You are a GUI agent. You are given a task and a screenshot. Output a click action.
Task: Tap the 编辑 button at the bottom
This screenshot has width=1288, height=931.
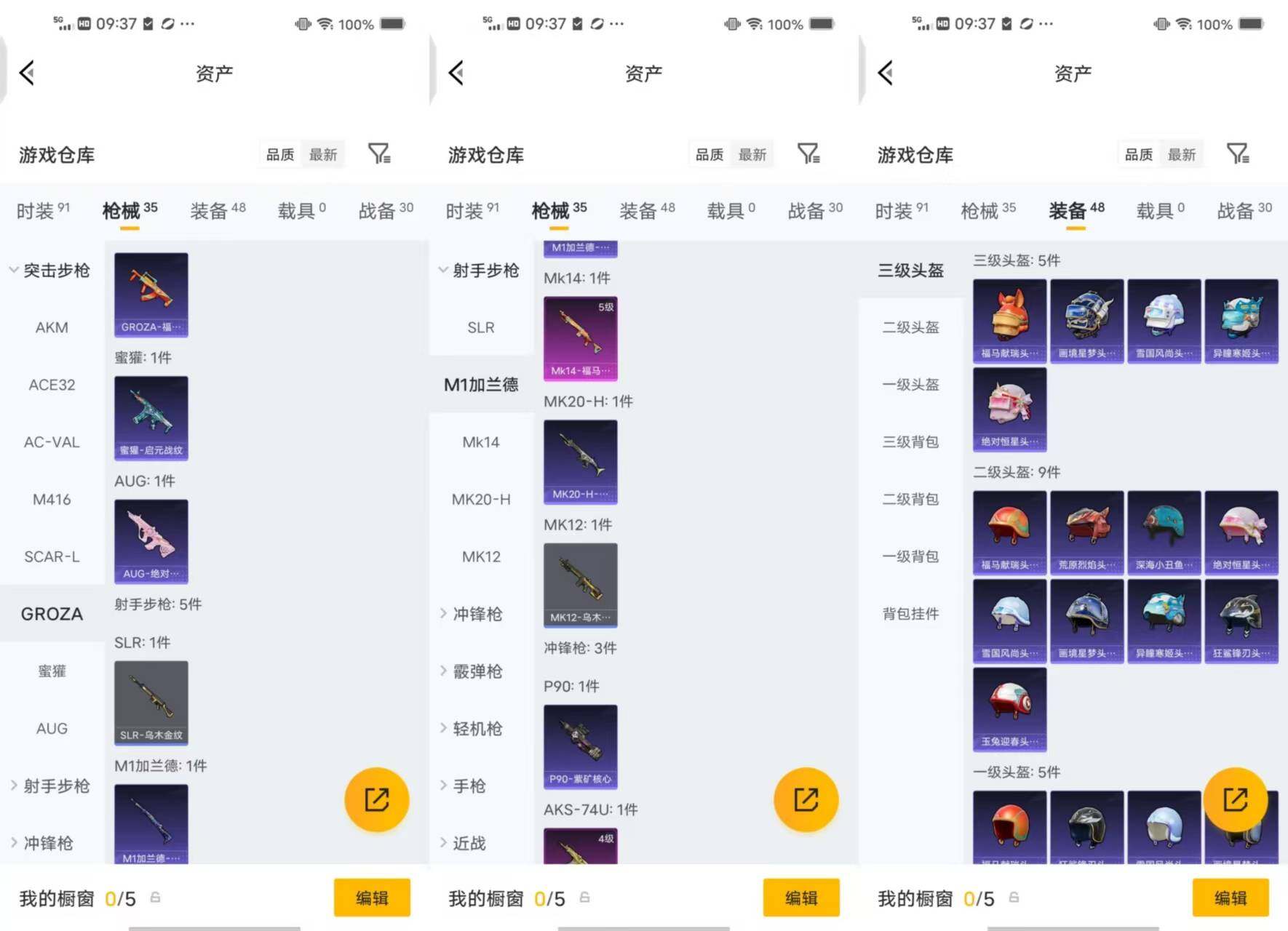[x=372, y=898]
